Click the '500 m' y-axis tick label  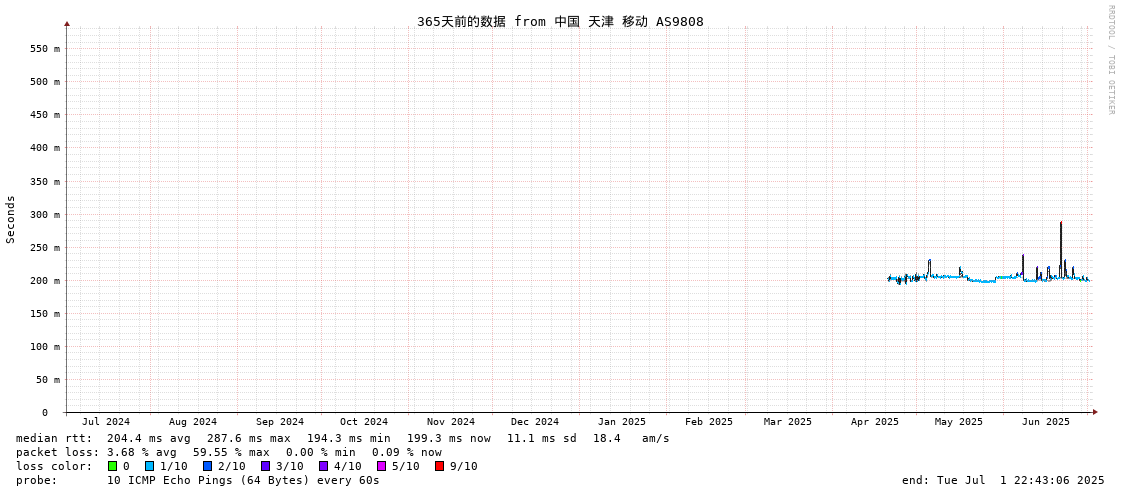click(46, 81)
